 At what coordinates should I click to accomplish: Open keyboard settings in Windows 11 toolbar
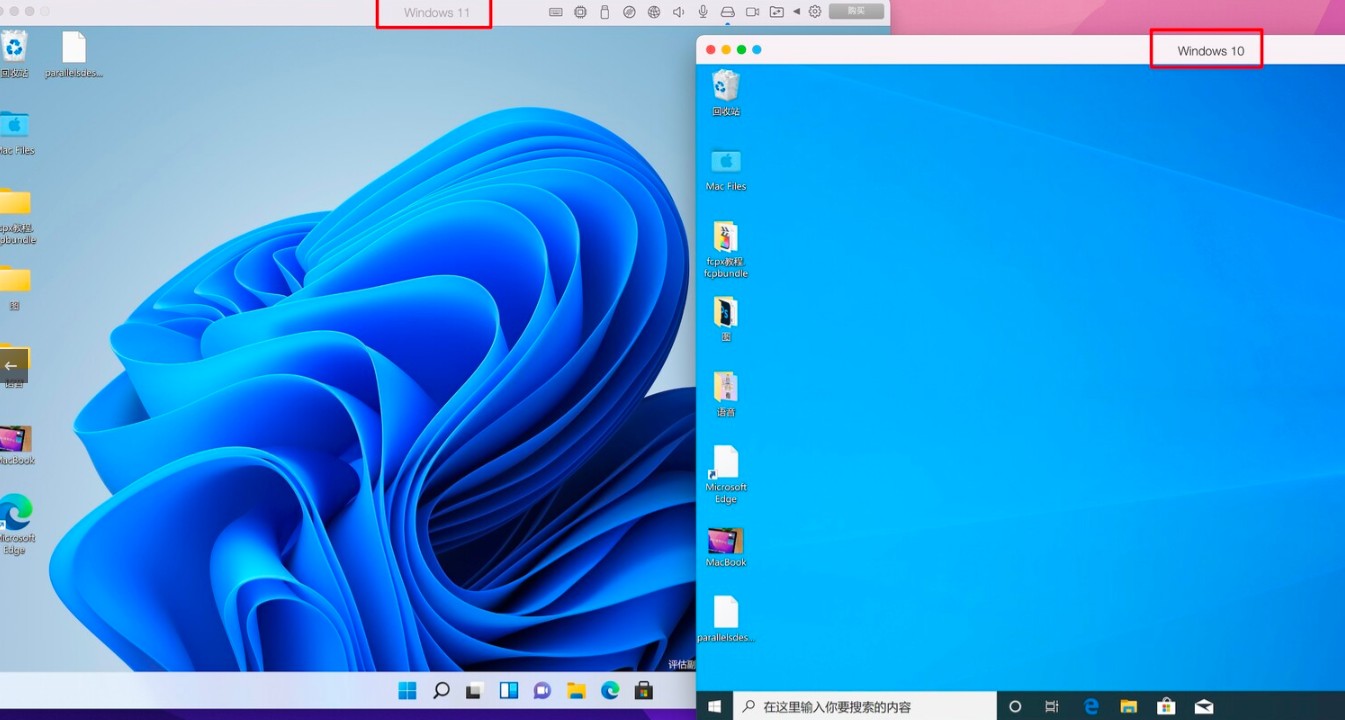(556, 12)
